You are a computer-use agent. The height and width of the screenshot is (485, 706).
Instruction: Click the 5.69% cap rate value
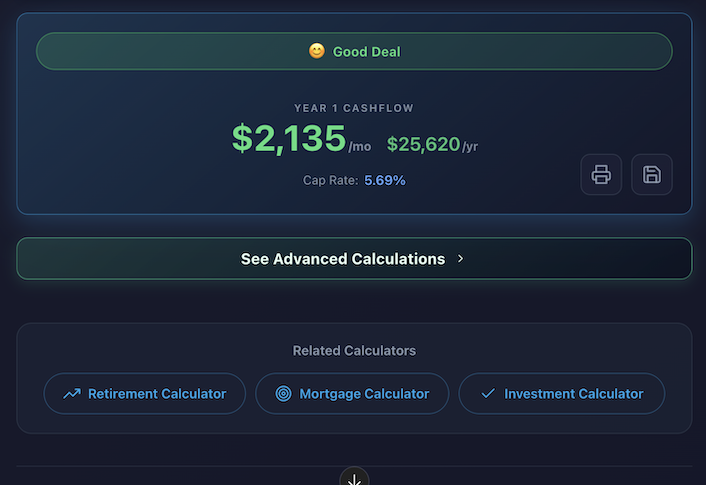point(385,181)
